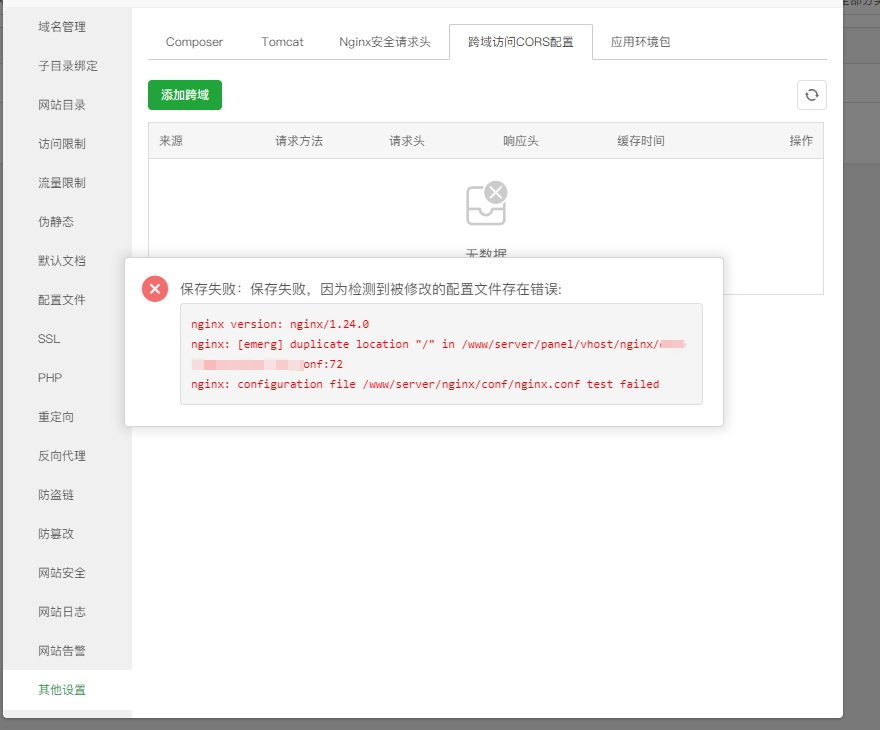Open 配置文件 sidebar item
This screenshot has height=730, width=880.
[62, 300]
